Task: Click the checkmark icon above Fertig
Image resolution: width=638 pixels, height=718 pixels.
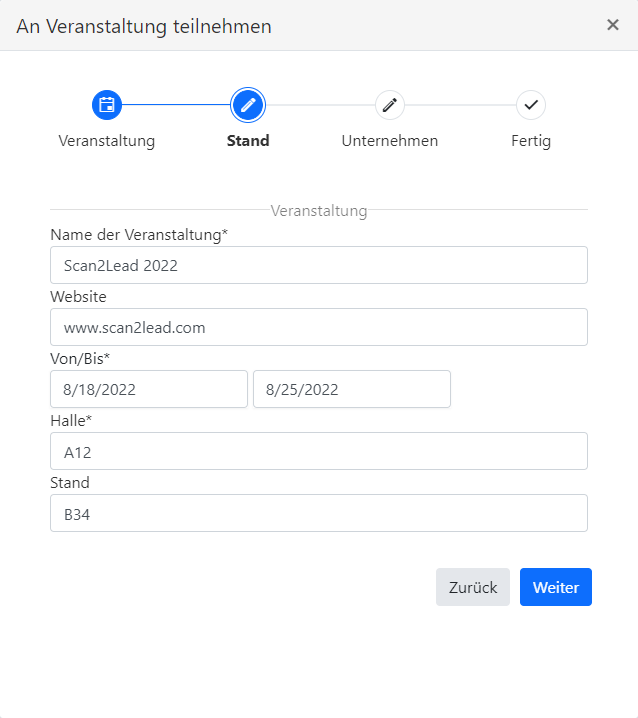Action: (x=531, y=105)
